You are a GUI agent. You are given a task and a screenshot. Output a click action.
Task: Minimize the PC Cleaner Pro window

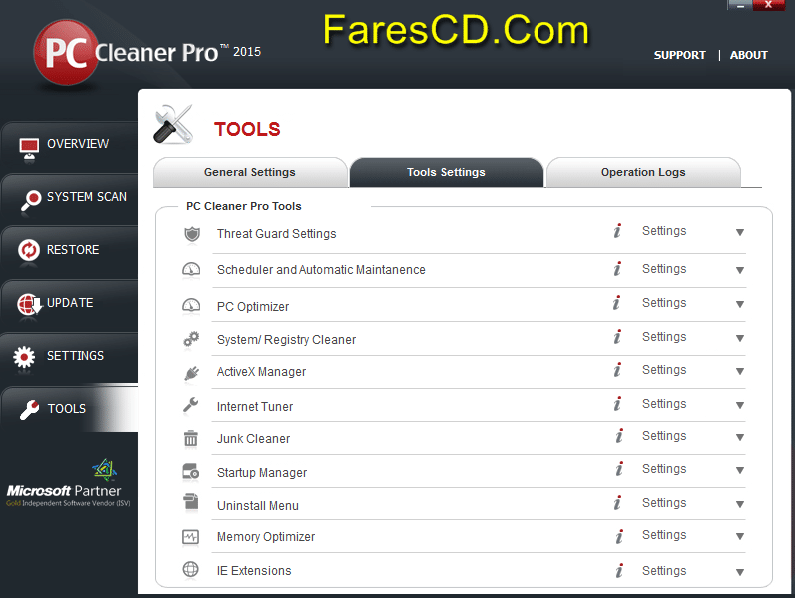[x=740, y=5]
